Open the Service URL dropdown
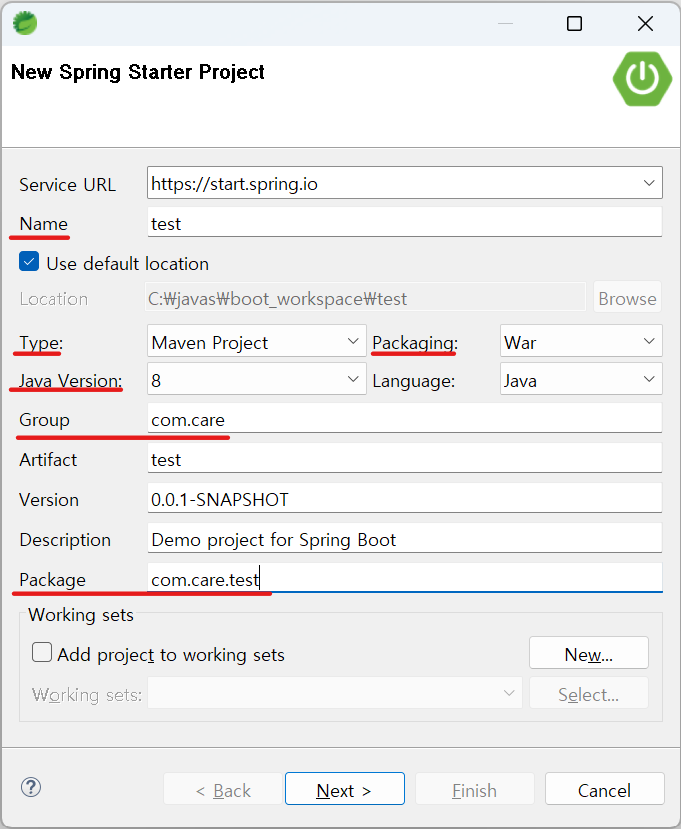The height and width of the screenshot is (829, 681). 649,183
